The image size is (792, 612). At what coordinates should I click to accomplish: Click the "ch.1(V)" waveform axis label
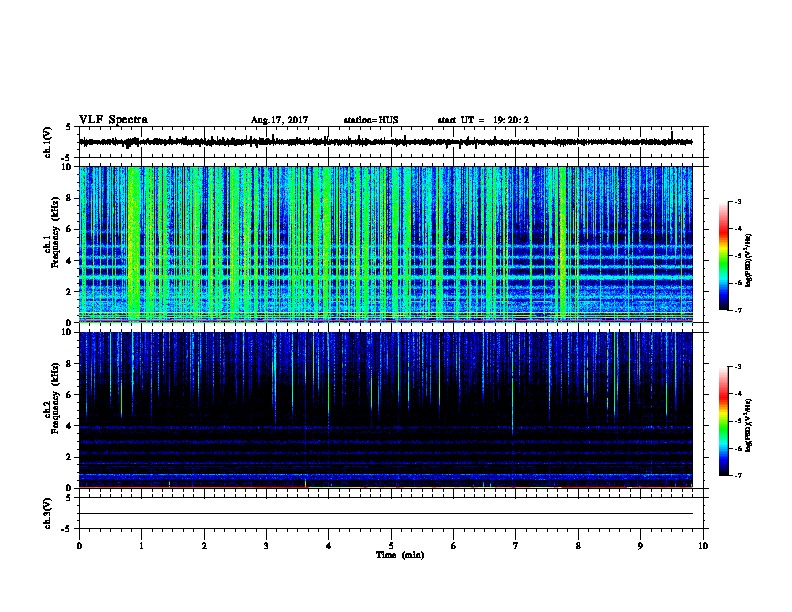coord(48,142)
